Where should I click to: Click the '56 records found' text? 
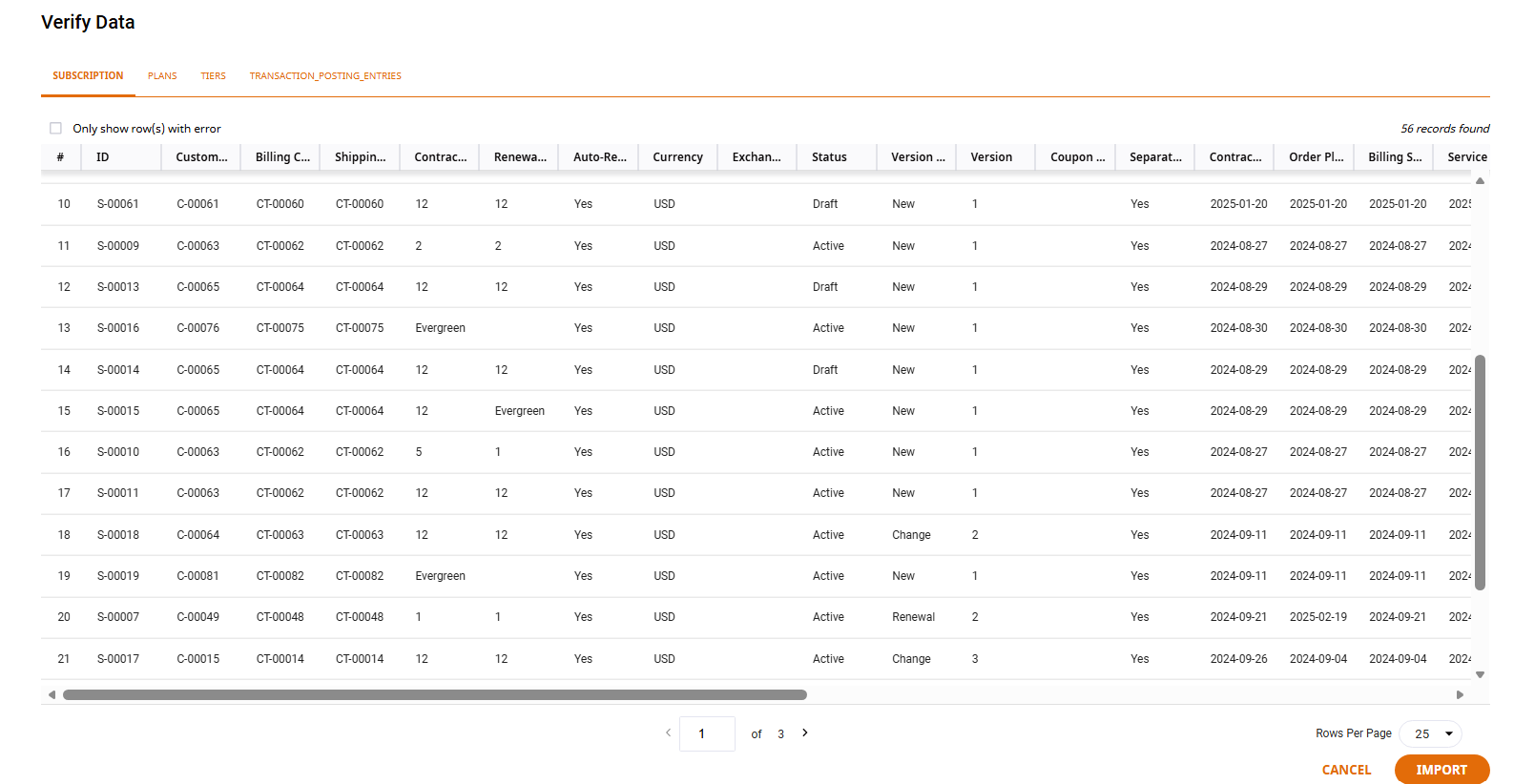tap(1445, 129)
